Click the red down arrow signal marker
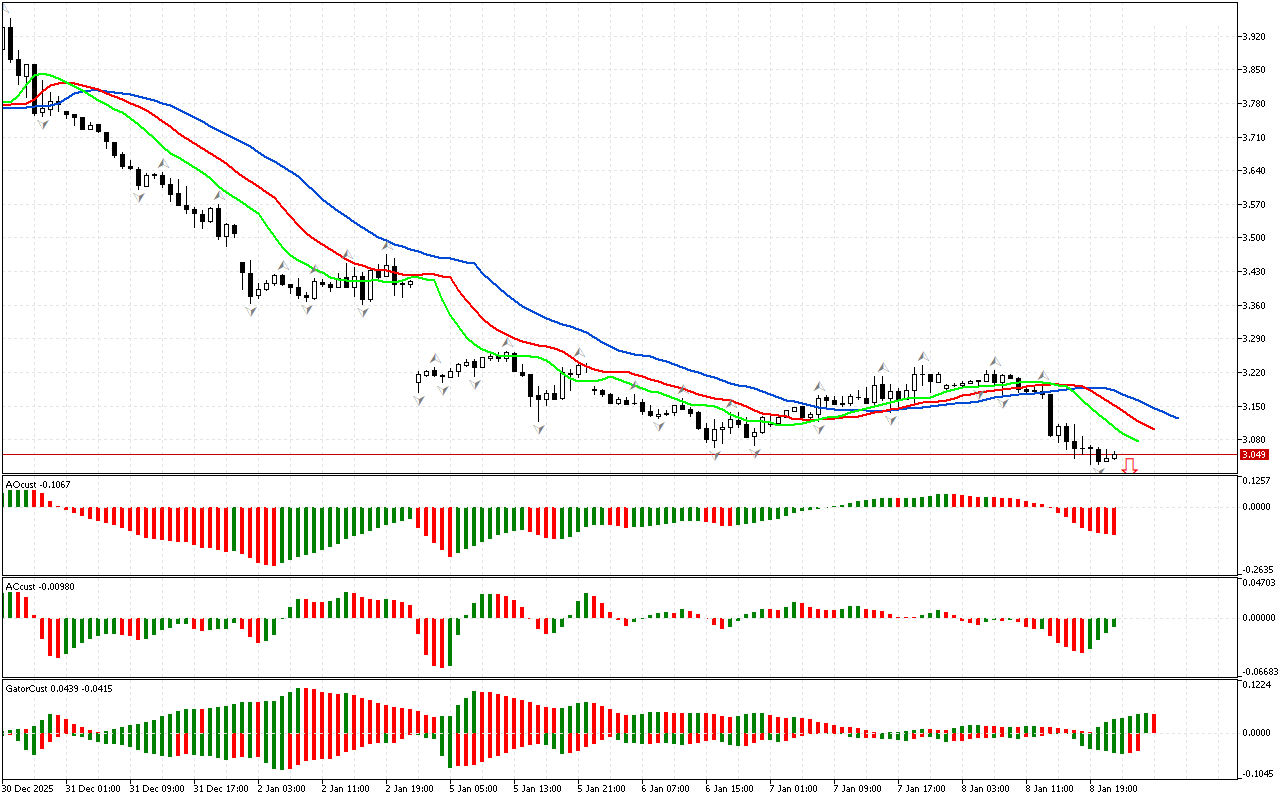Image resolution: width=1280 pixels, height=800 pixels. coord(1129,465)
